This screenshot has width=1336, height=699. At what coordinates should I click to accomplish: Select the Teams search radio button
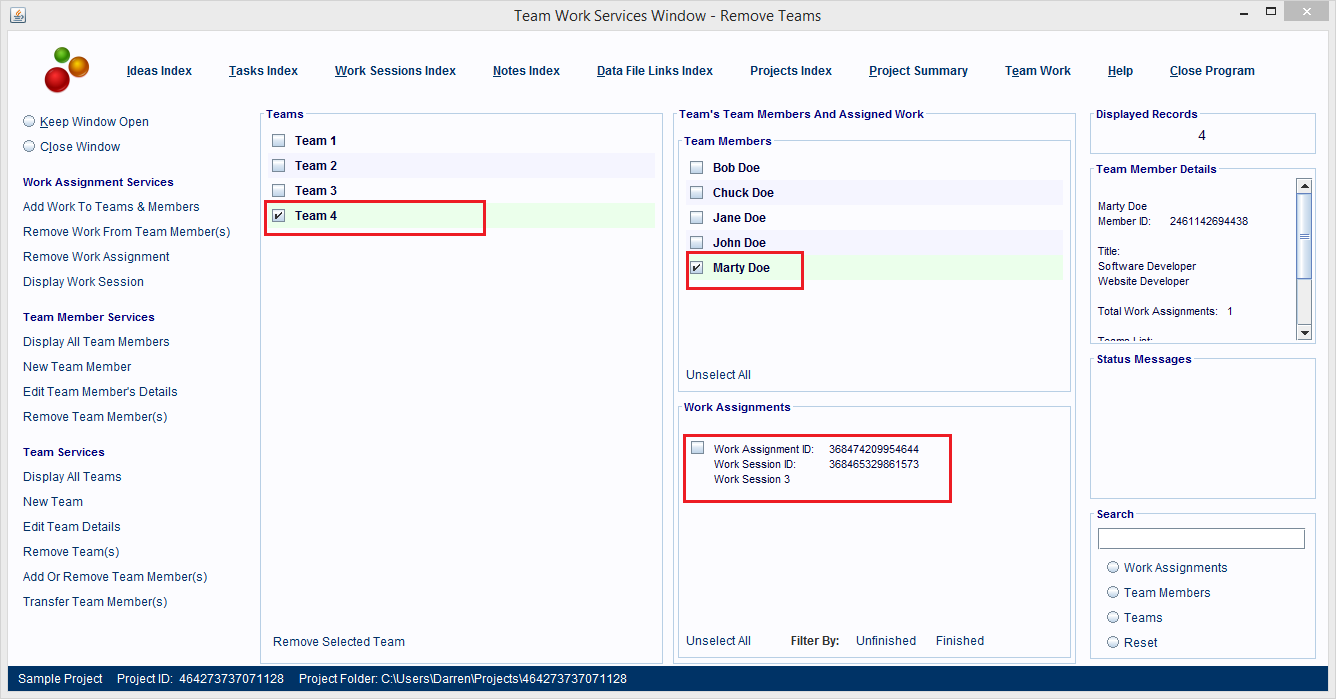click(x=1113, y=617)
